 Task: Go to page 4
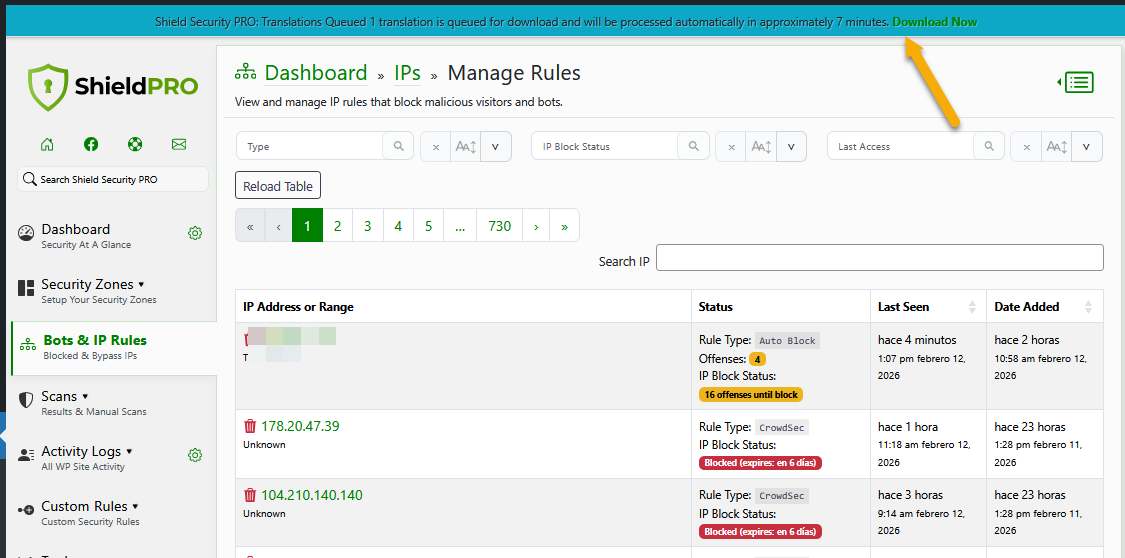tap(398, 226)
